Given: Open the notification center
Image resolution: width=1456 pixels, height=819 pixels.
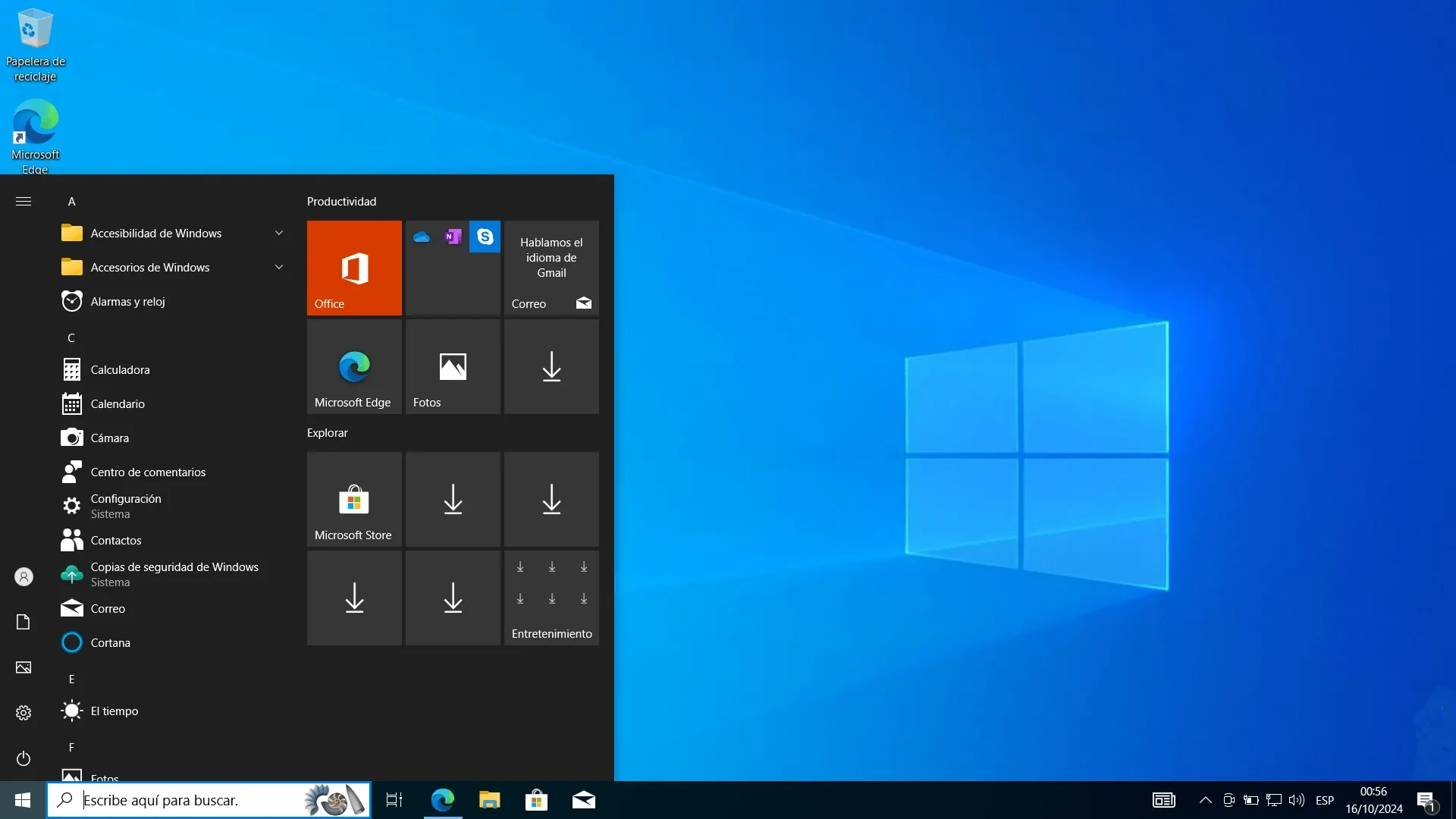Looking at the screenshot, I should pos(1426,800).
